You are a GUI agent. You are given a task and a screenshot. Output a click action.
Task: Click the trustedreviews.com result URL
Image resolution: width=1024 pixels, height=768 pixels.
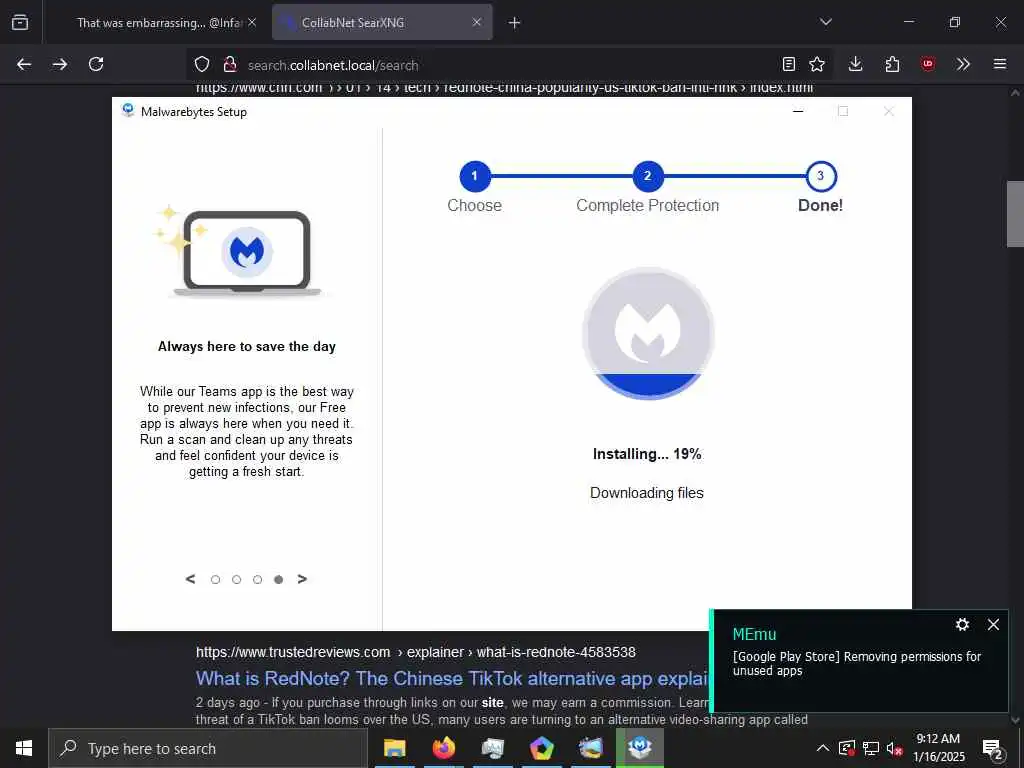point(415,652)
